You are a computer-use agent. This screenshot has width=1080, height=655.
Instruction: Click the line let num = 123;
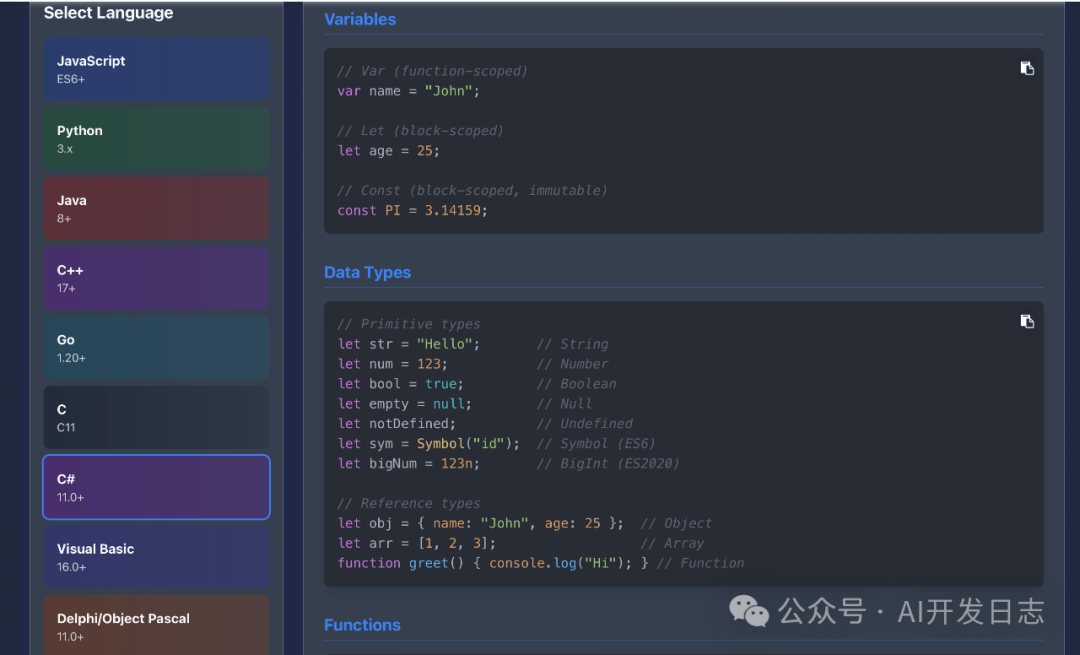pyautogui.click(x=393, y=364)
